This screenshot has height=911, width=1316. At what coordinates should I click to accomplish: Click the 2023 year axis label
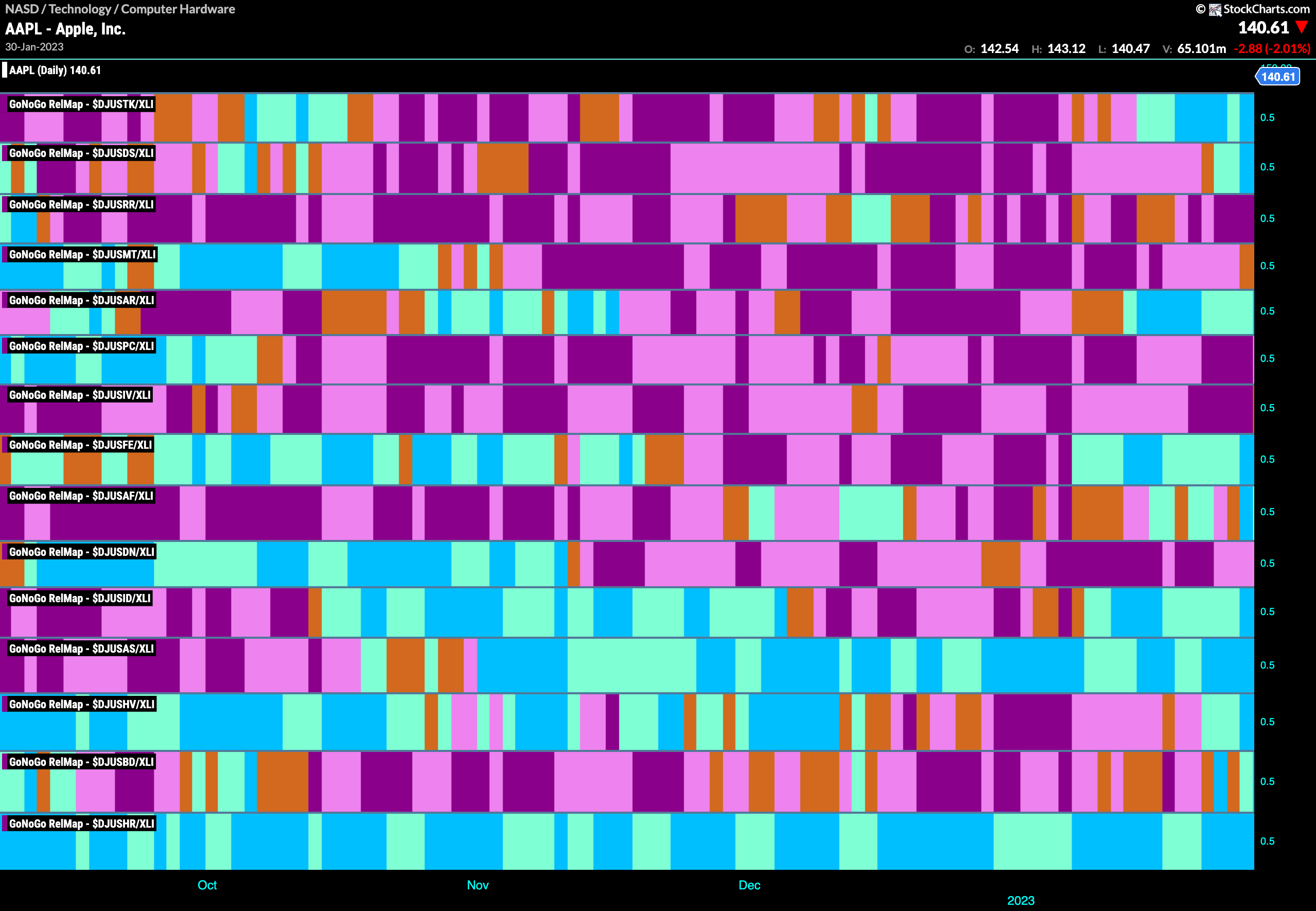1021,901
